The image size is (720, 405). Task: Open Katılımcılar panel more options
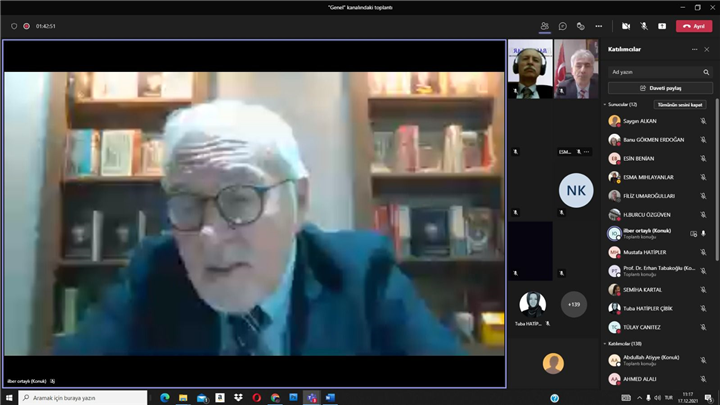click(x=694, y=49)
